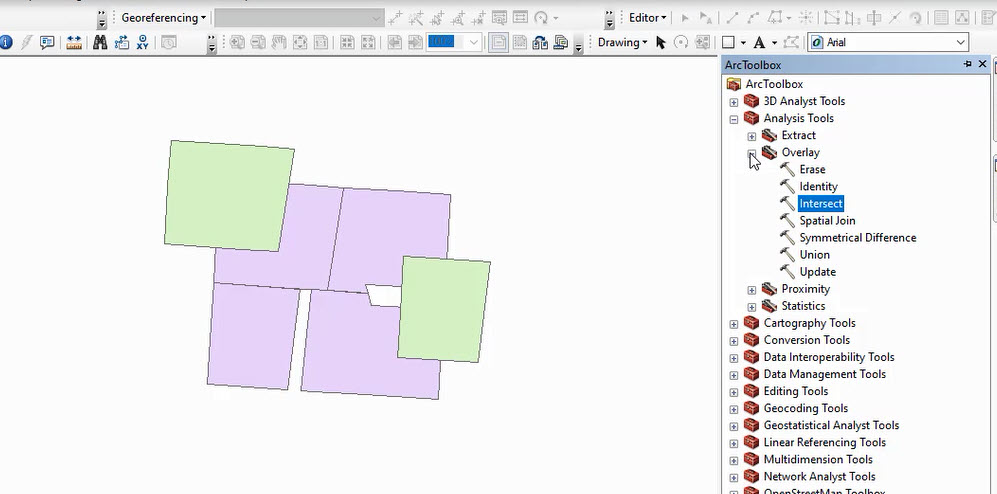Open the Go To XY tool
This screenshot has height=494, width=997.
point(143,42)
